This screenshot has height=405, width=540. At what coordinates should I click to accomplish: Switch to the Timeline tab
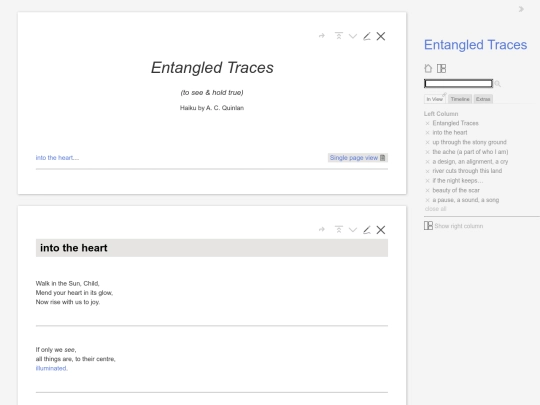pos(460,99)
